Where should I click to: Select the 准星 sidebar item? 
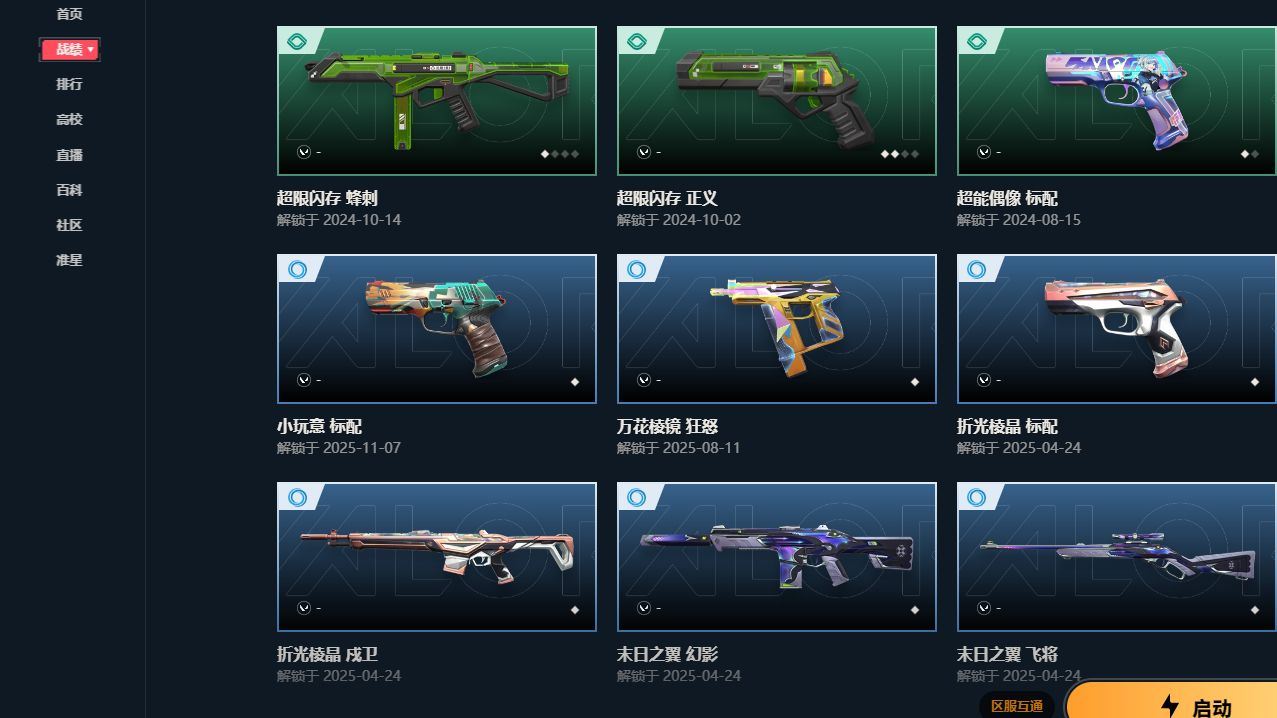[69, 260]
